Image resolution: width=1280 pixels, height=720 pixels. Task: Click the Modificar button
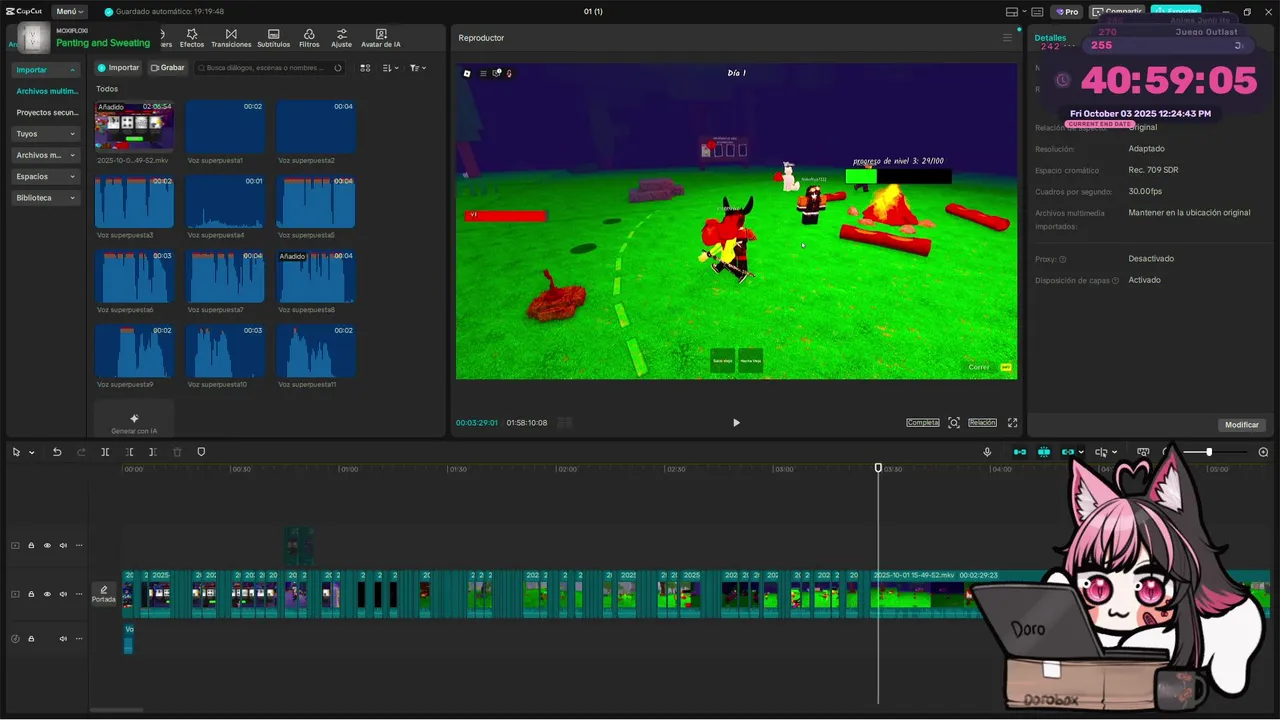1242,425
